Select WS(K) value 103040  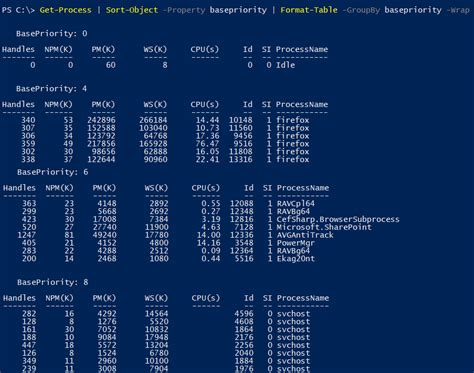tap(153, 128)
